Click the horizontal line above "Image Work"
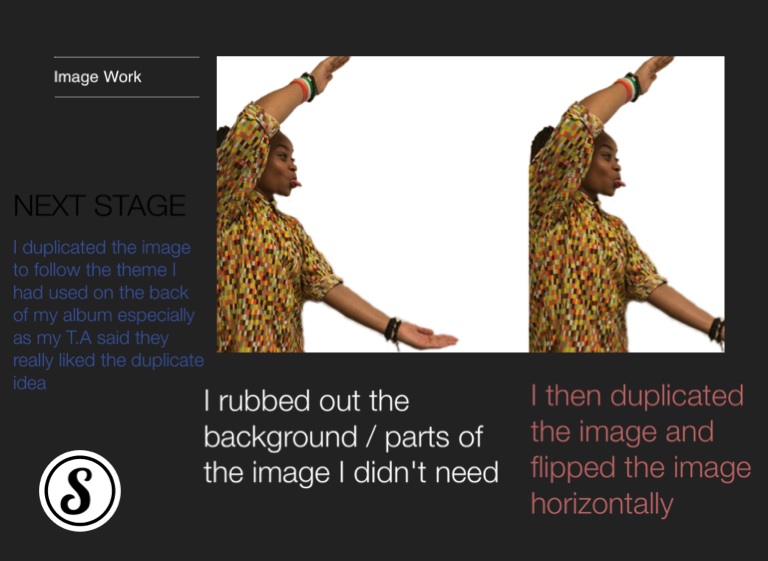 tap(126, 57)
